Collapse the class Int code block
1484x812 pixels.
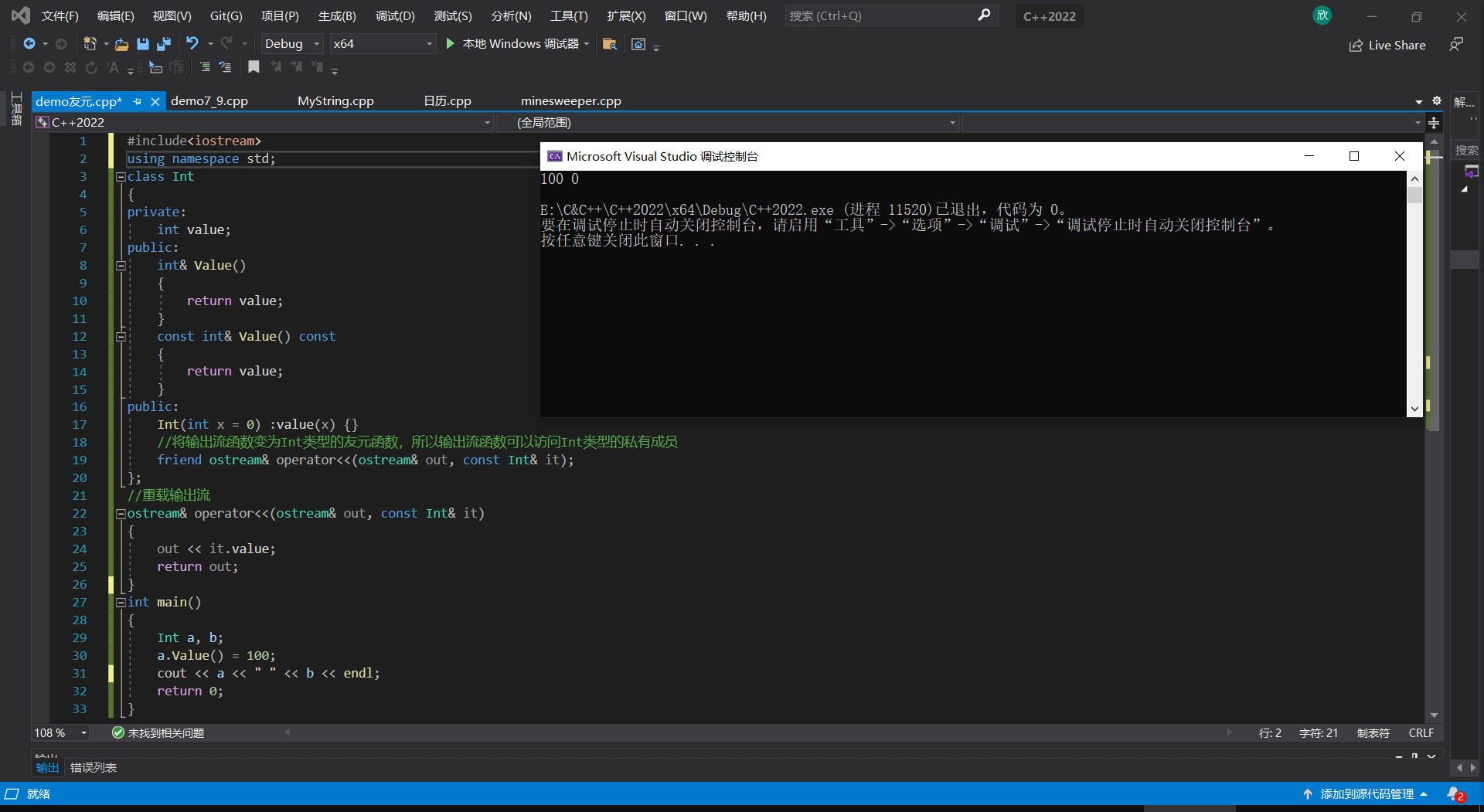[x=121, y=177]
